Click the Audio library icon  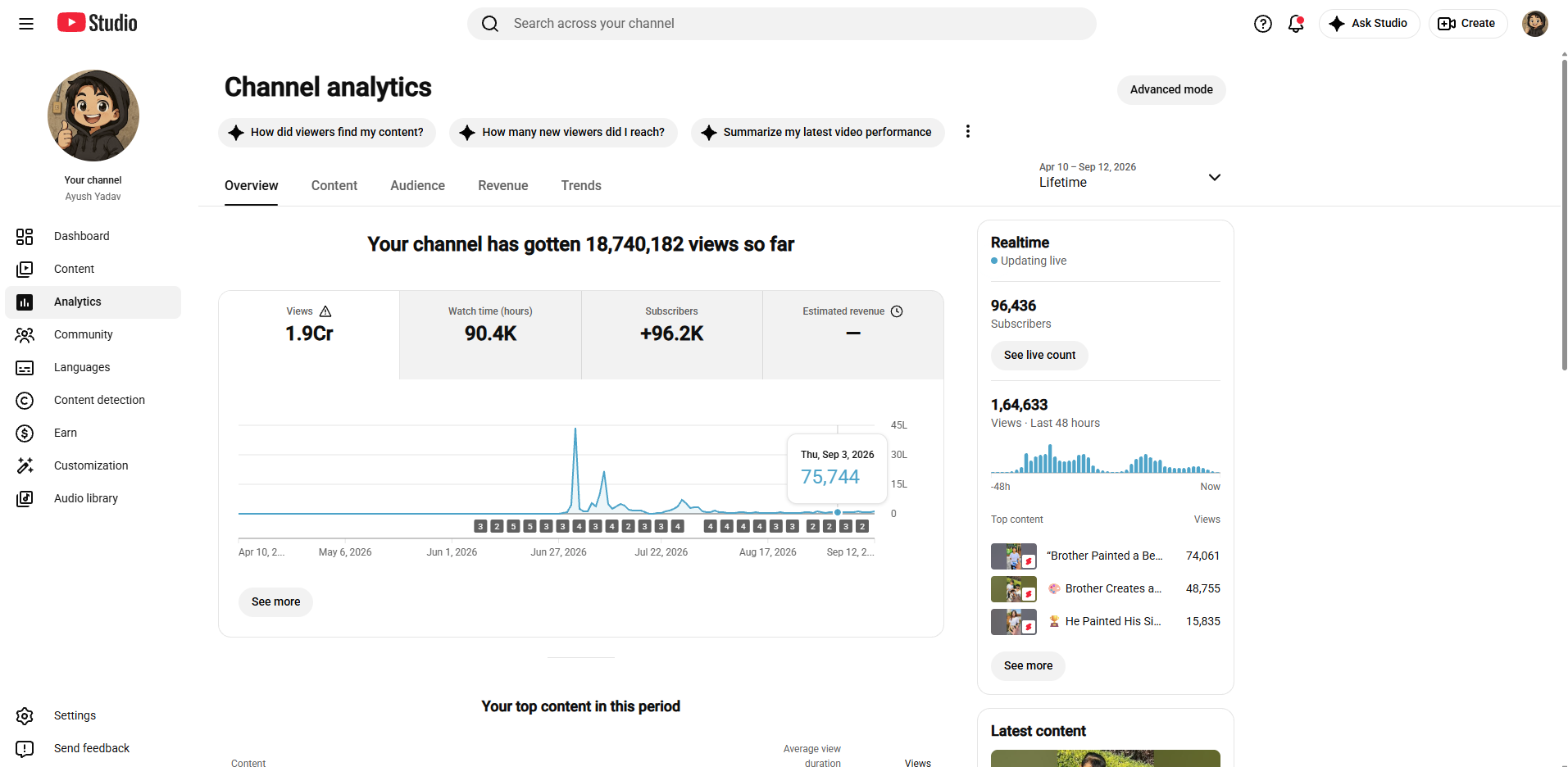(25, 499)
